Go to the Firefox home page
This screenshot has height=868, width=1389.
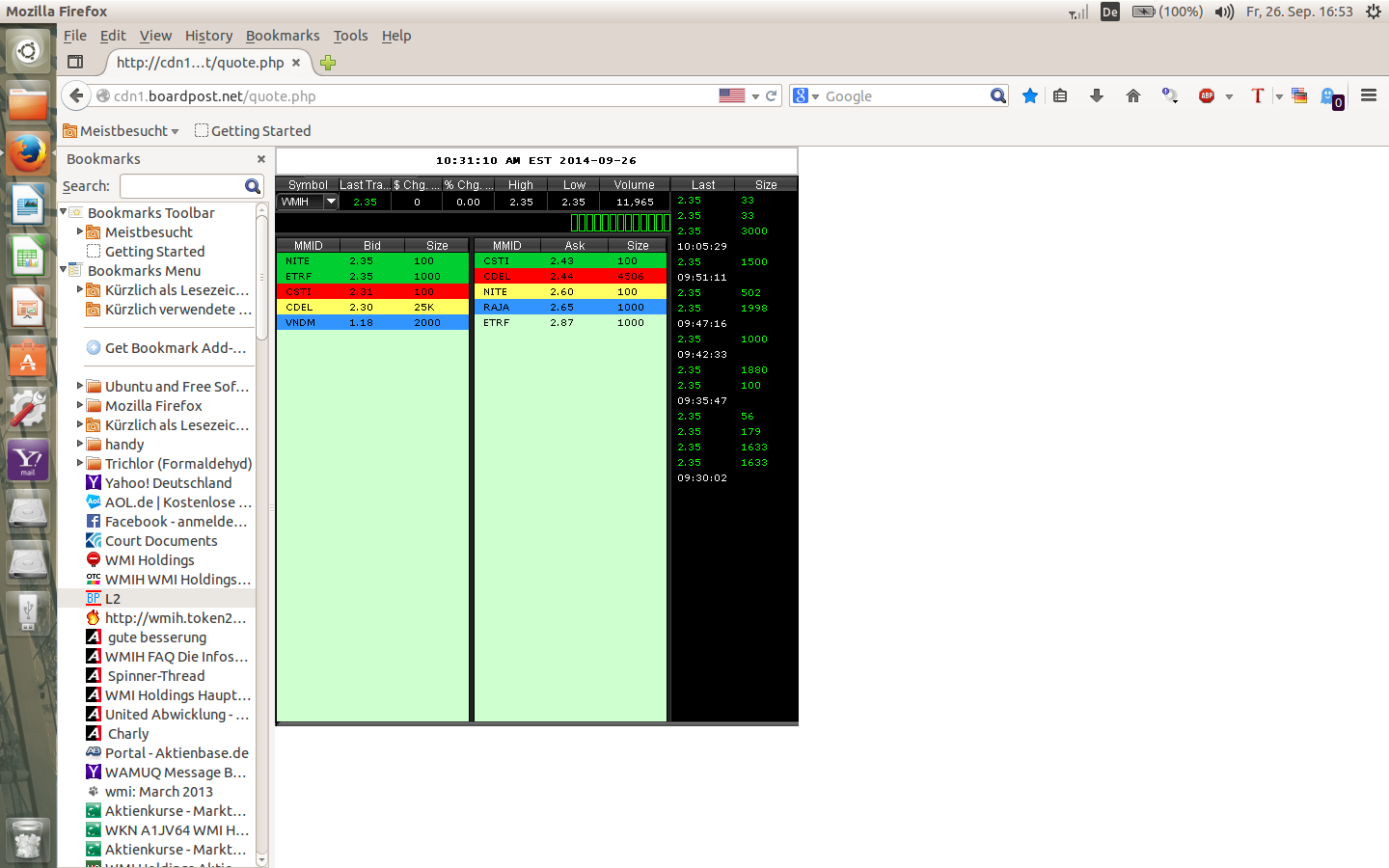tap(1133, 95)
